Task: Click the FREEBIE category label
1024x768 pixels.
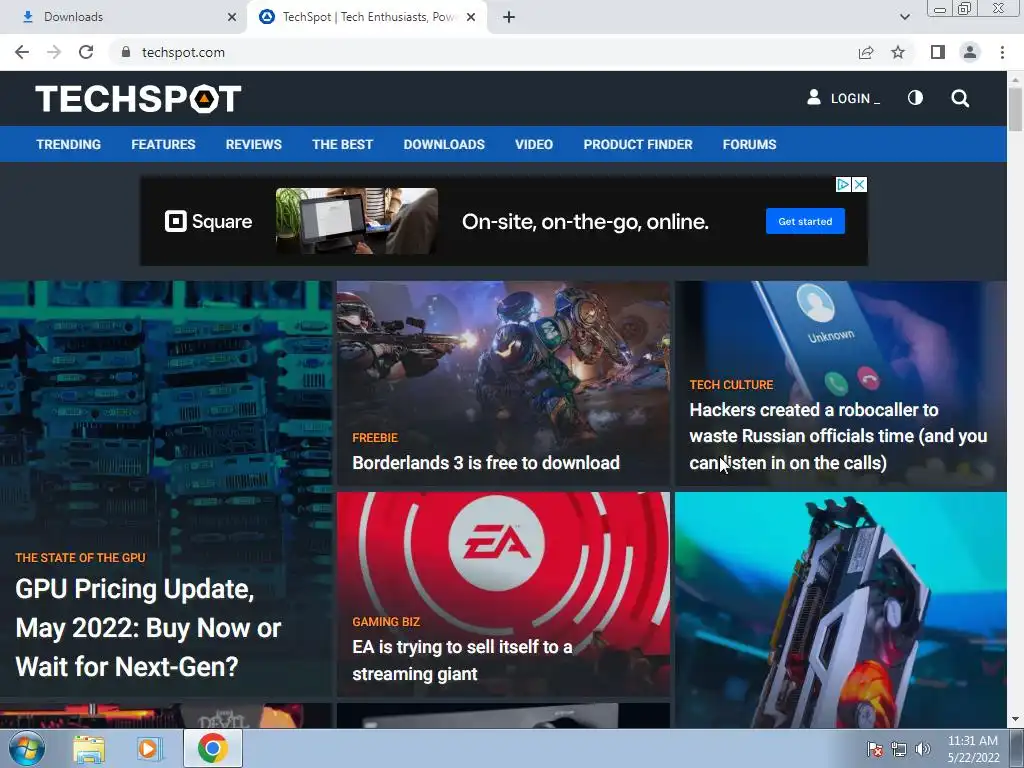Action: coord(375,438)
